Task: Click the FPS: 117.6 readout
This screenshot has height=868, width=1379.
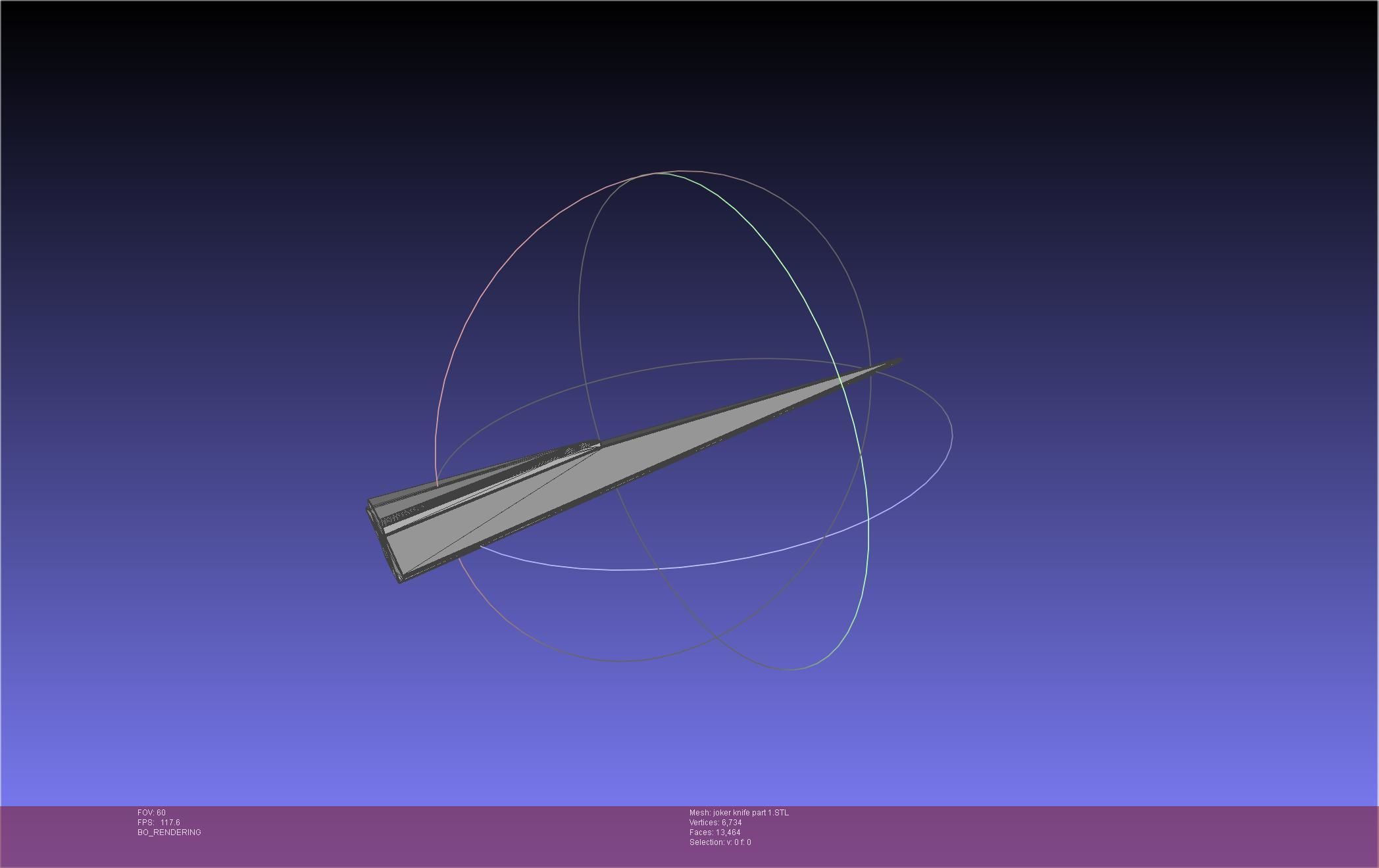Action: click(159, 823)
